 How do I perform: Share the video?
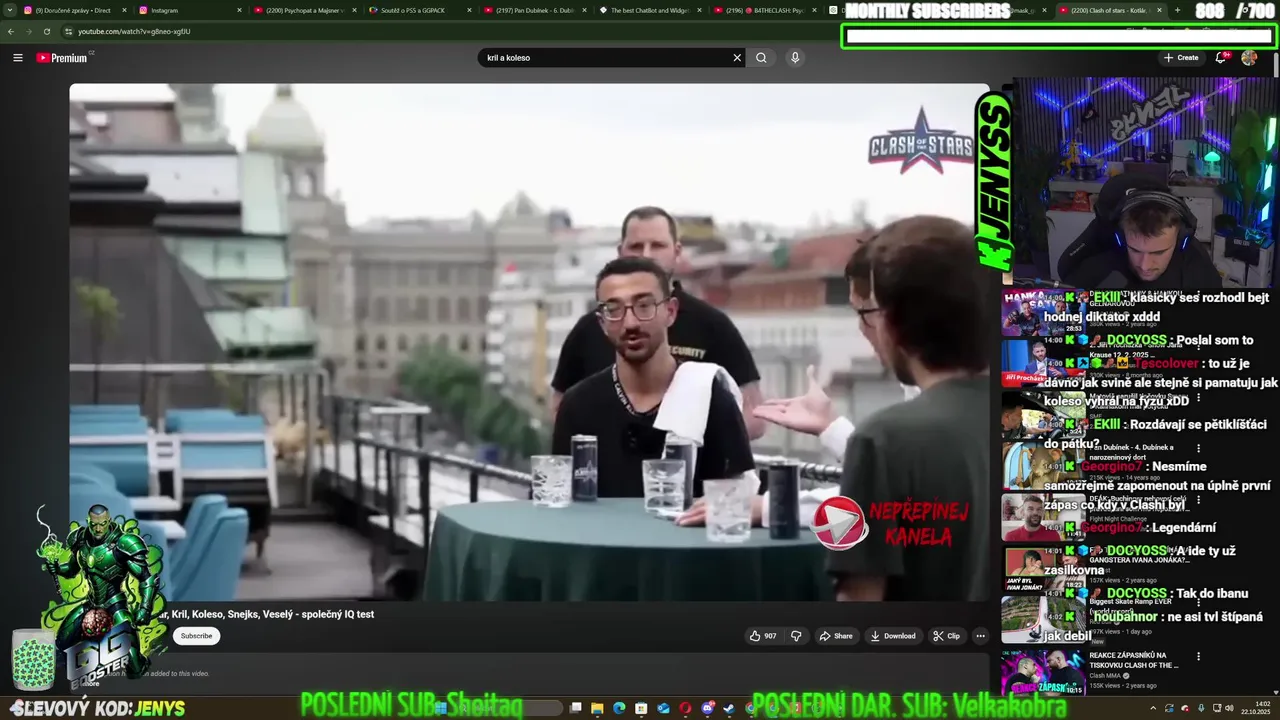(836, 636)
